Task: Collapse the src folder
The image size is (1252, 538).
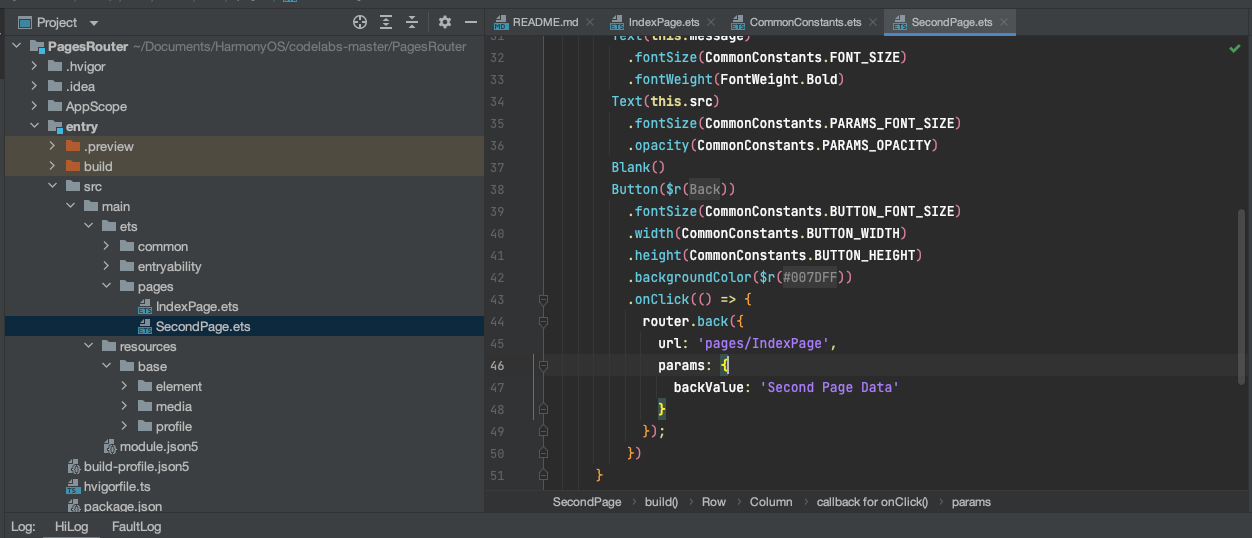Action: click(x=53, y=186)
